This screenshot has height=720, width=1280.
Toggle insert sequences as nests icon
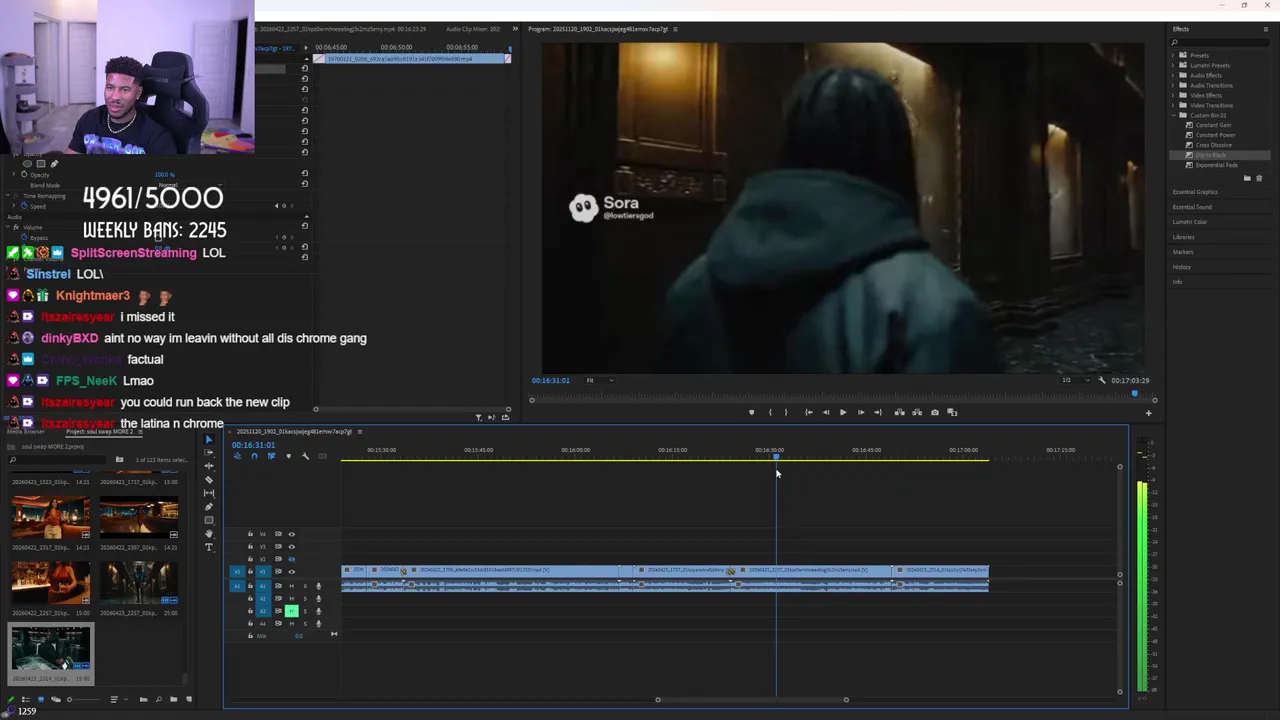pos(237,456)
